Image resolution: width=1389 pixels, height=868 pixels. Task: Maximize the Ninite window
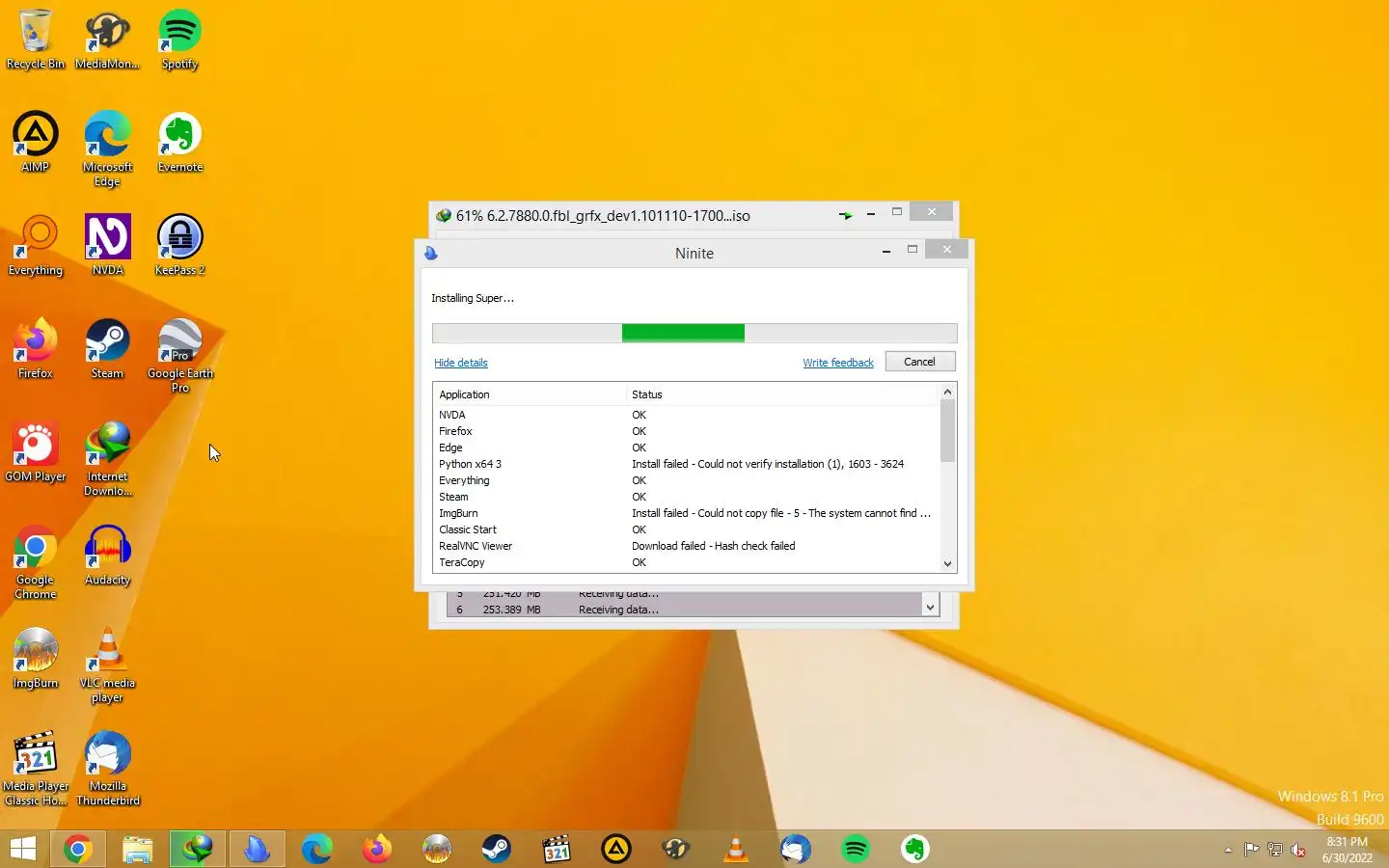(x=912, y=250)
